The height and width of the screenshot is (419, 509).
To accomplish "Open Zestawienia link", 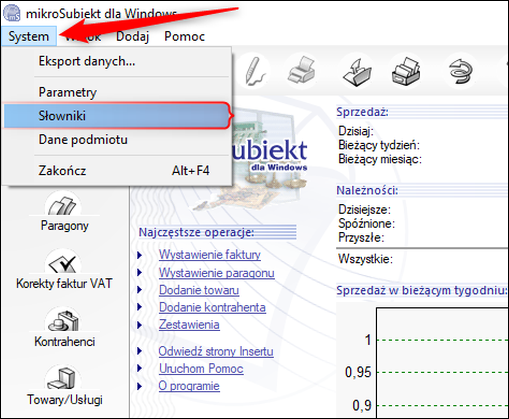I will 189,324.
